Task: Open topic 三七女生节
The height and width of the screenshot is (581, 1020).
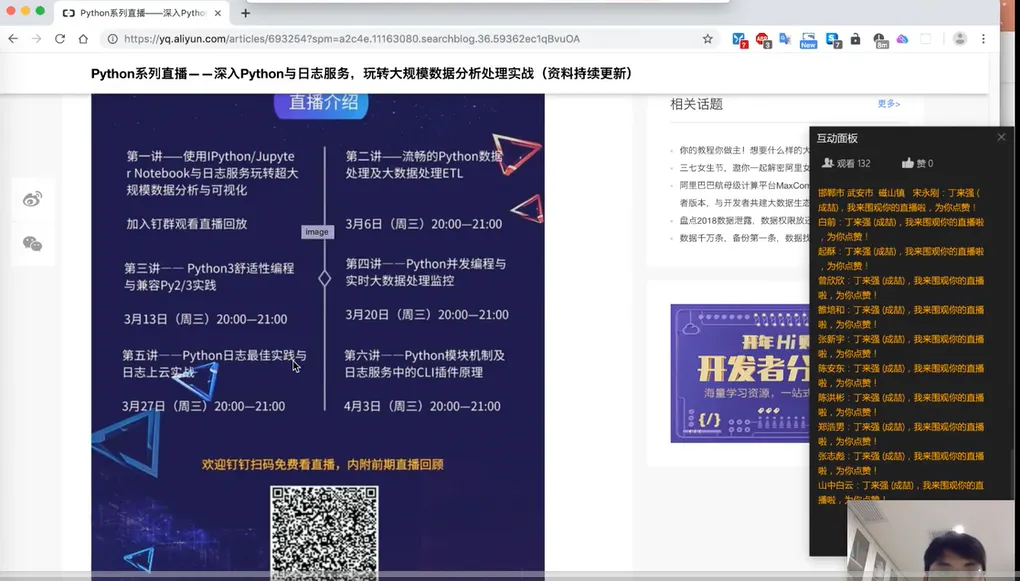Action: (x=745, y=168)
